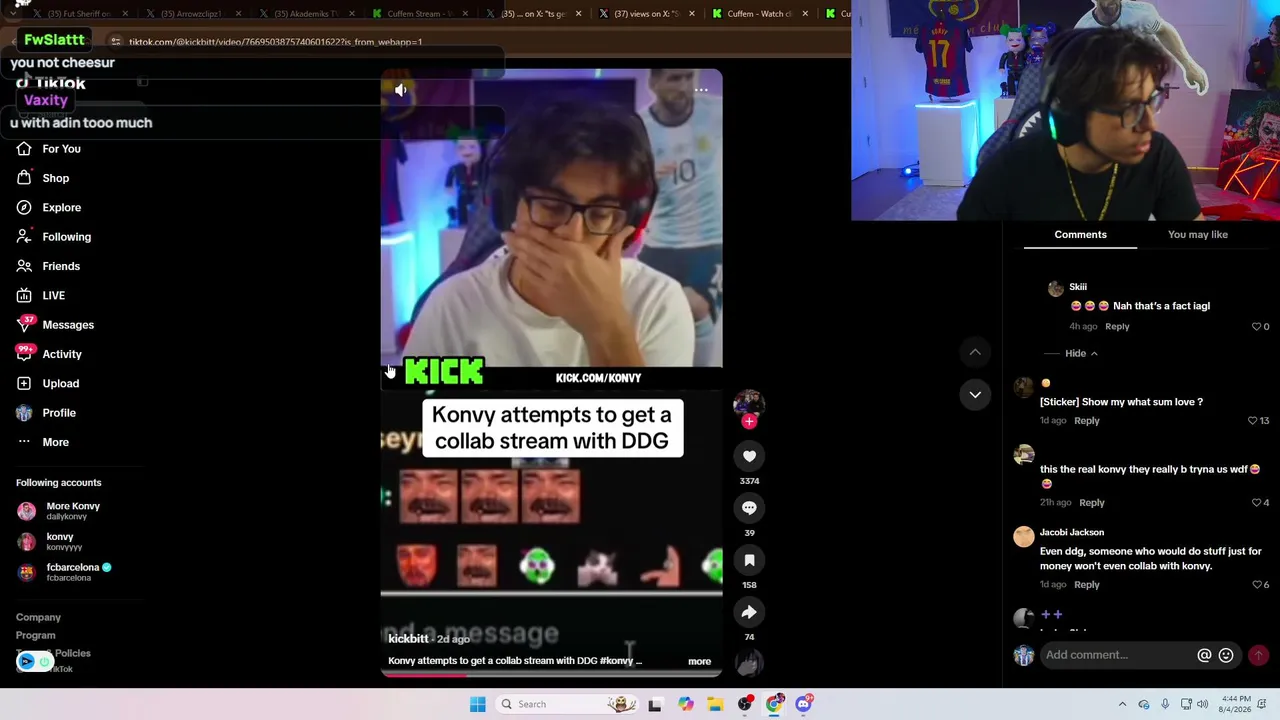The height and width of the screenshot is (720, 1280).
Task: Open the kickbitt username on the video
Action: (408, 639)
